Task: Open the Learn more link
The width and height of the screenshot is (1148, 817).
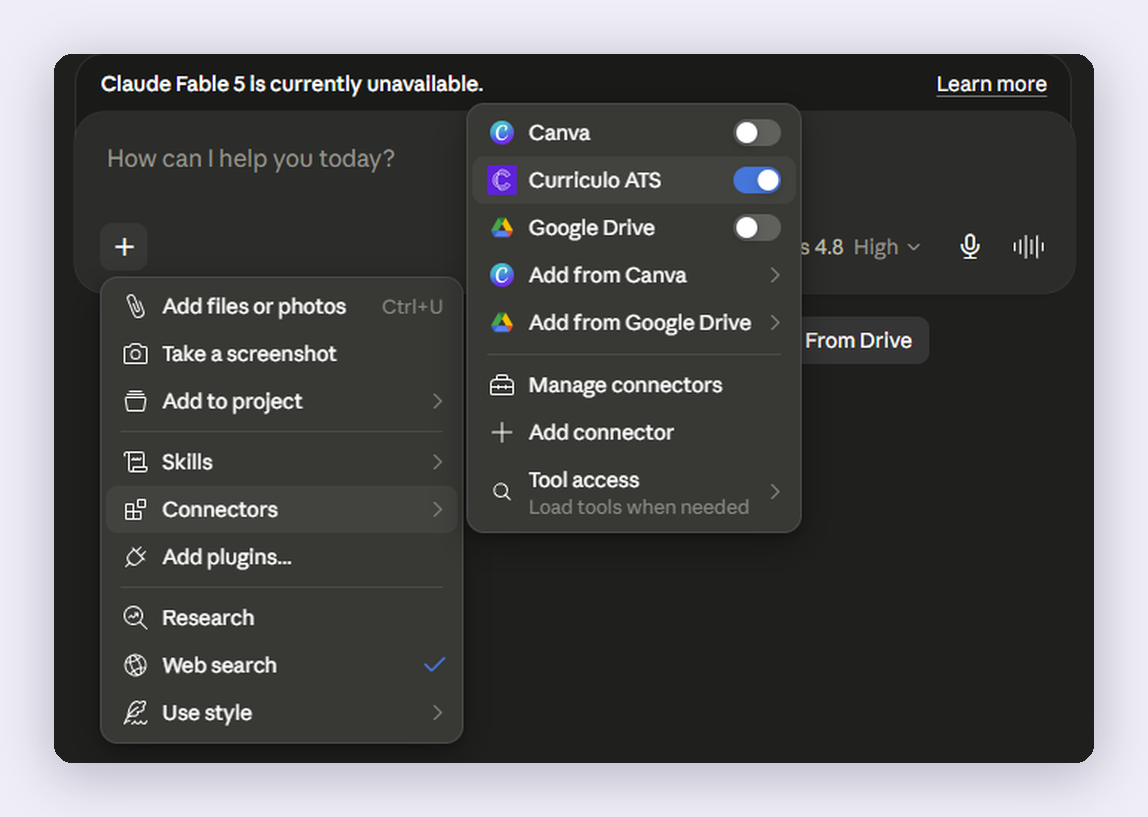Action: [x=991, y=84]
